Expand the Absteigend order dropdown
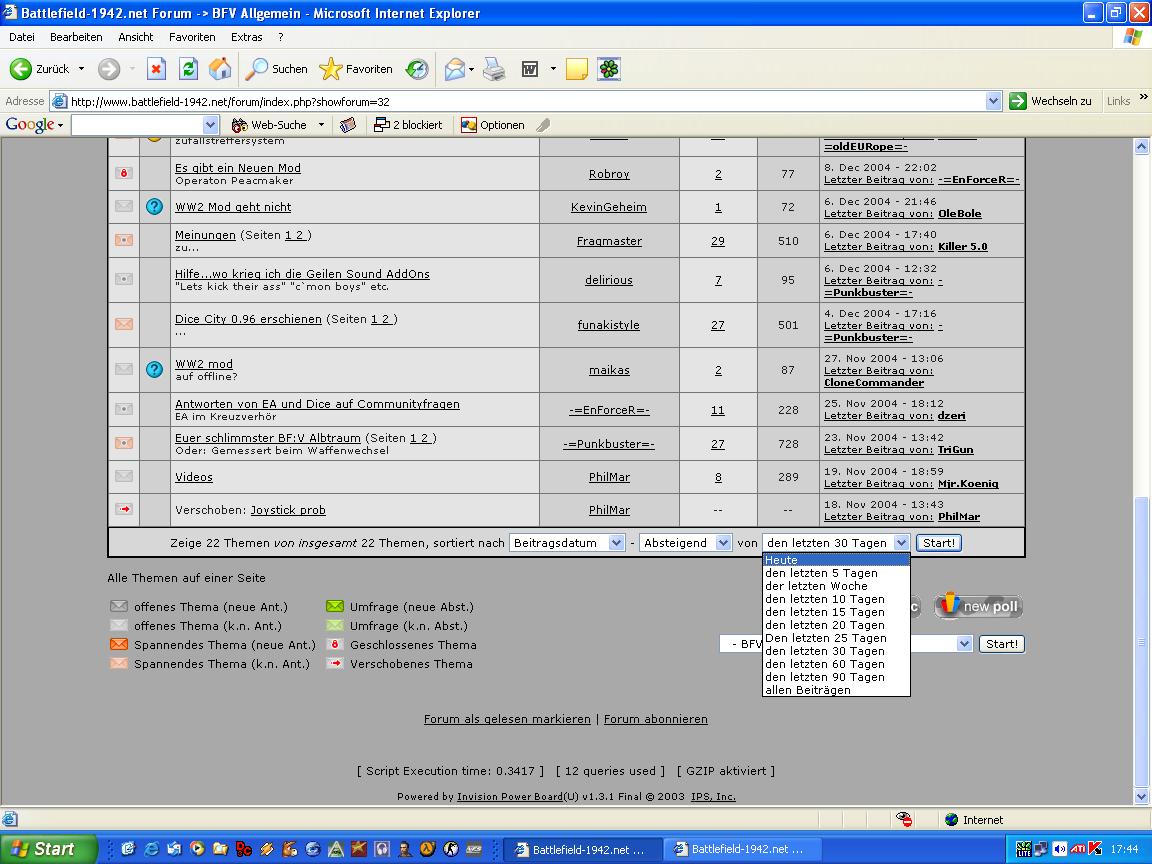The height and width of the screenshot is (864, 1152). click(685, 543)
